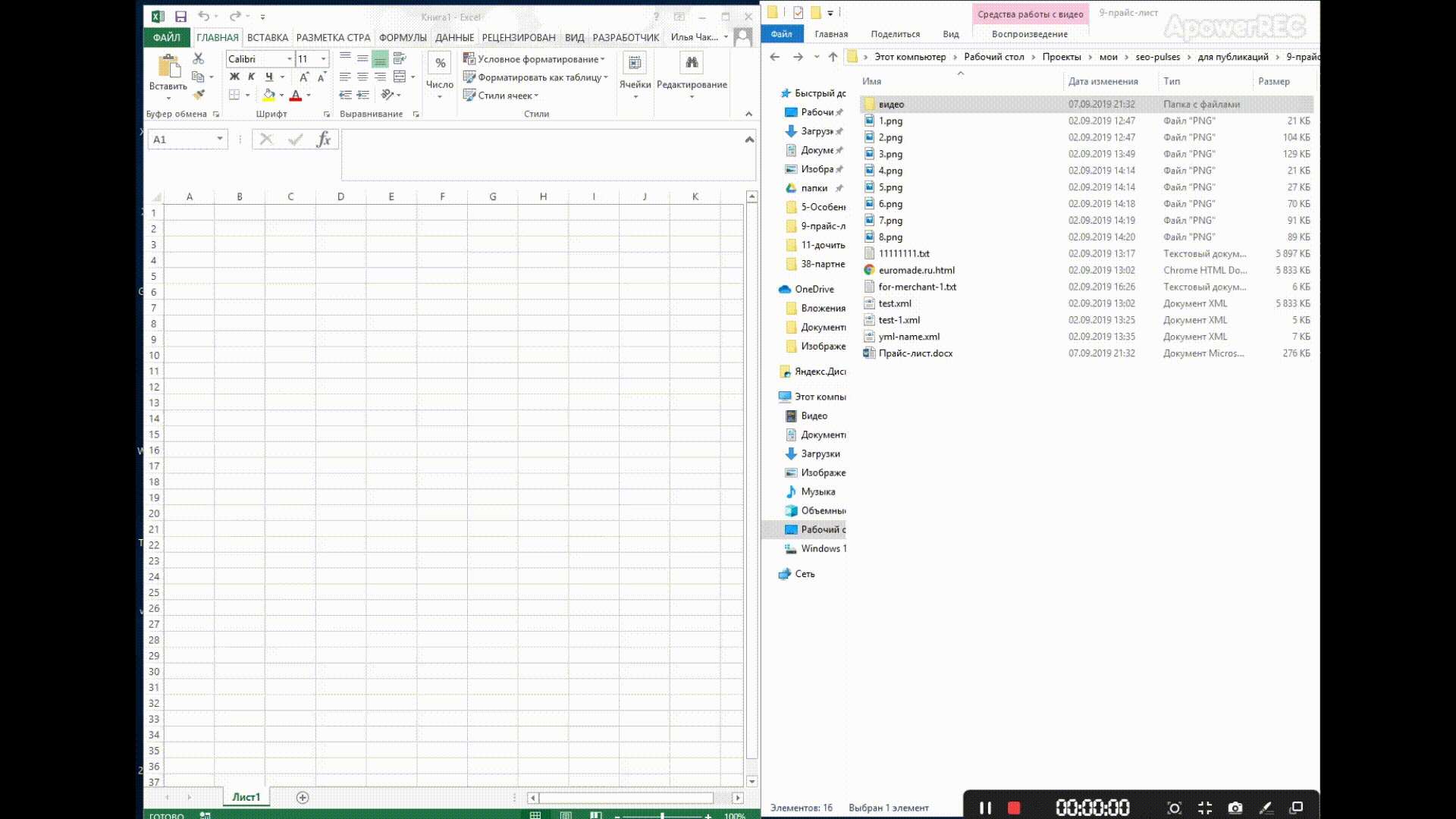
Task: Expand the font size dropdown
Action: (x=324, y=59)
